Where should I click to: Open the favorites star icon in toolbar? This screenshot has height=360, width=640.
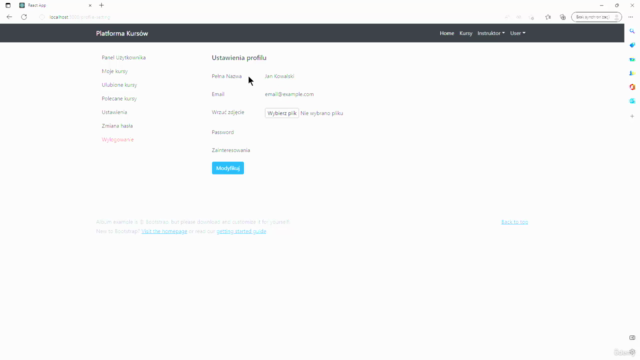point(548,17)
